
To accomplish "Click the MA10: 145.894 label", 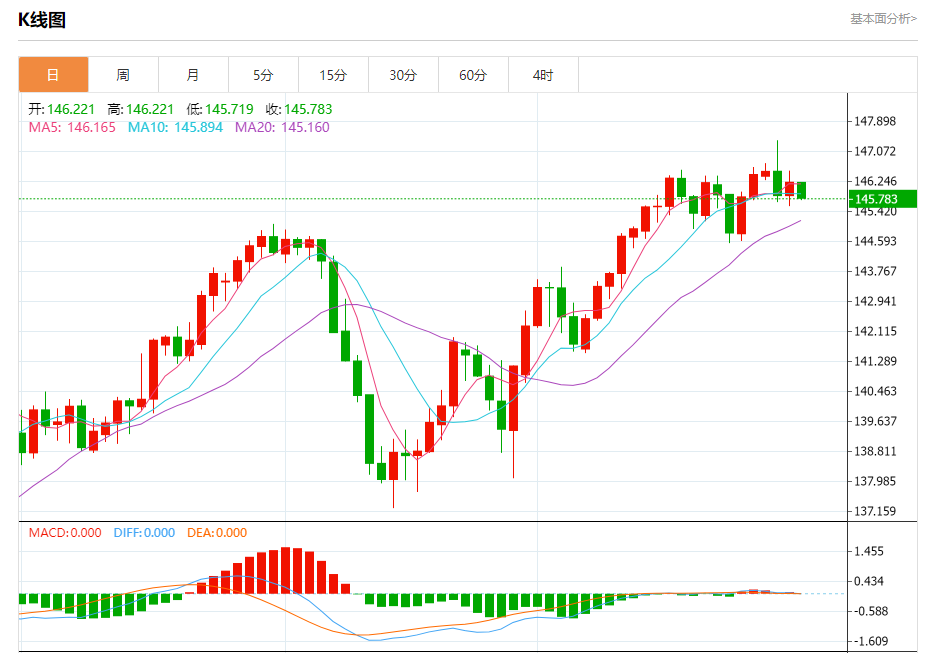I will [x=175, y=127].
